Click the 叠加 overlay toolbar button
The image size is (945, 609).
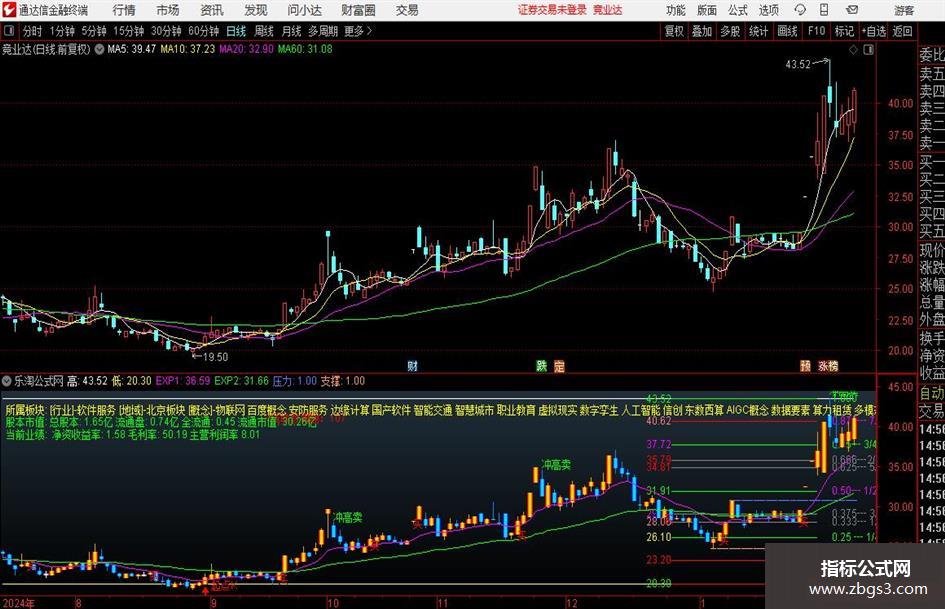pyautogui.click(x=702, y=31)
